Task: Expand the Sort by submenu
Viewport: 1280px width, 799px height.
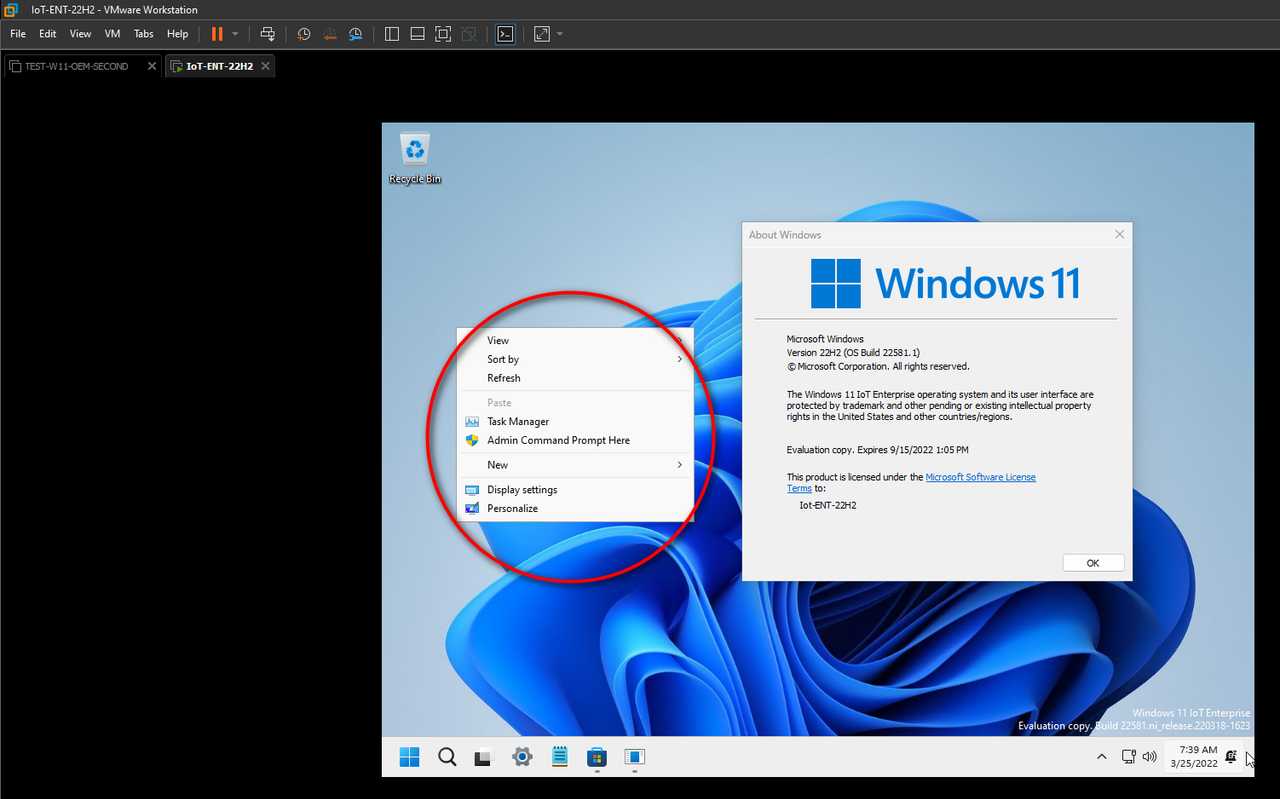Action: 575,359
